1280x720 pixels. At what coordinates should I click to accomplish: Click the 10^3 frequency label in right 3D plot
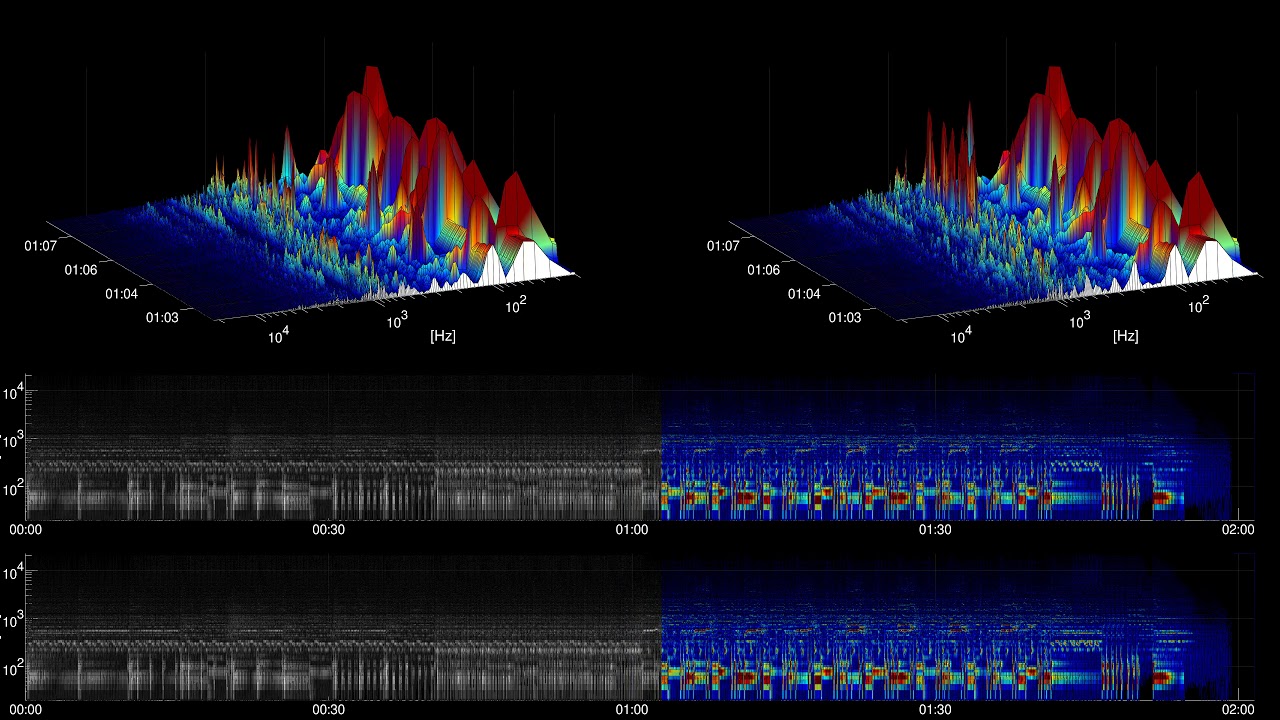(1080, 319)
